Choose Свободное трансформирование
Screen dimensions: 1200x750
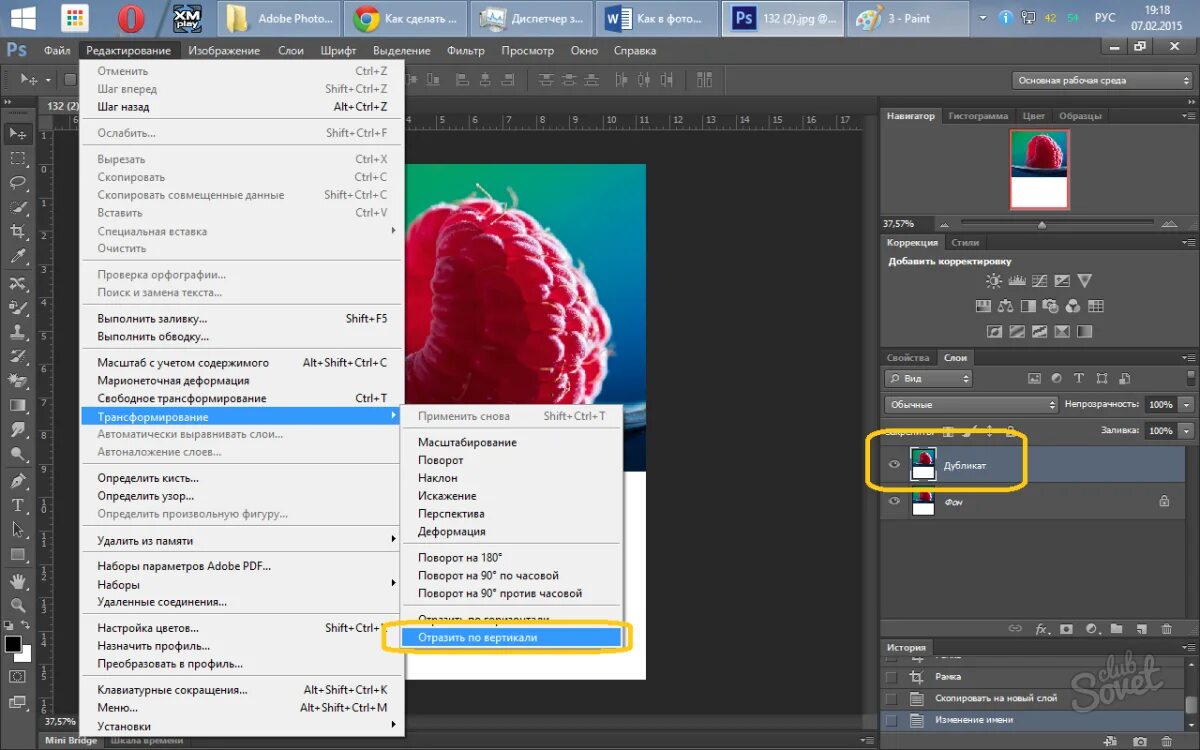[243, 398]
